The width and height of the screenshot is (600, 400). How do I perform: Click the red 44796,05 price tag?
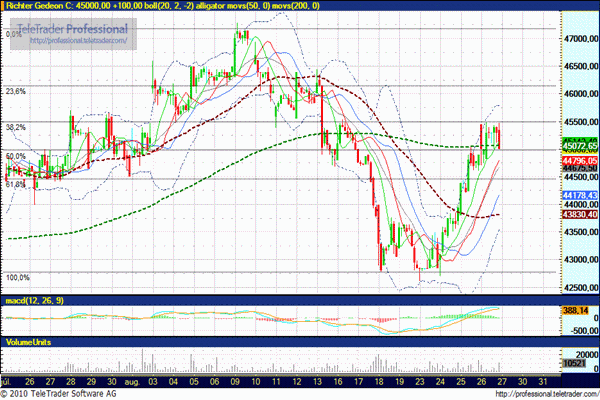[579, 160]
